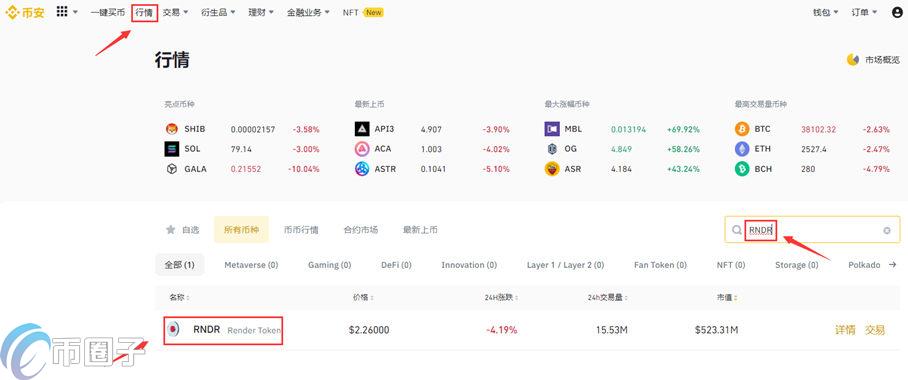Select the 全部 (1) category filter
The width and height of the screenshot is (908, 380).
point(180,265)
